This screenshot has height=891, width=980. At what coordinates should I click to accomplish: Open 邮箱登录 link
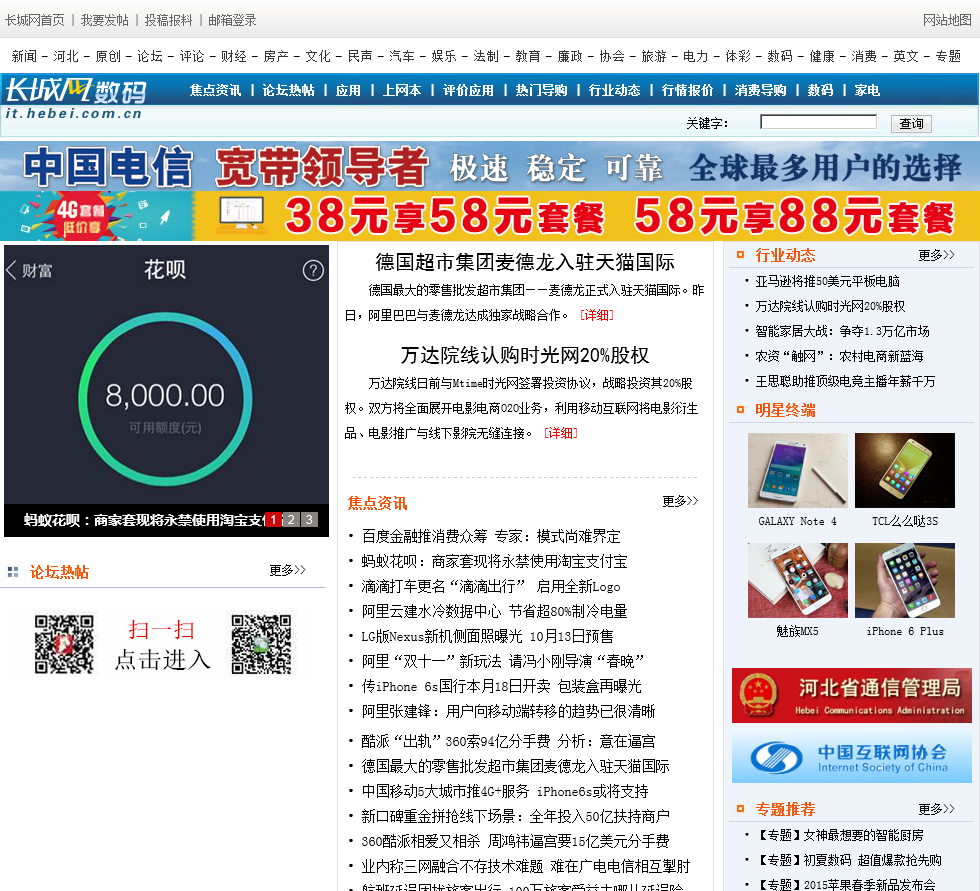[x=232, y=20]
